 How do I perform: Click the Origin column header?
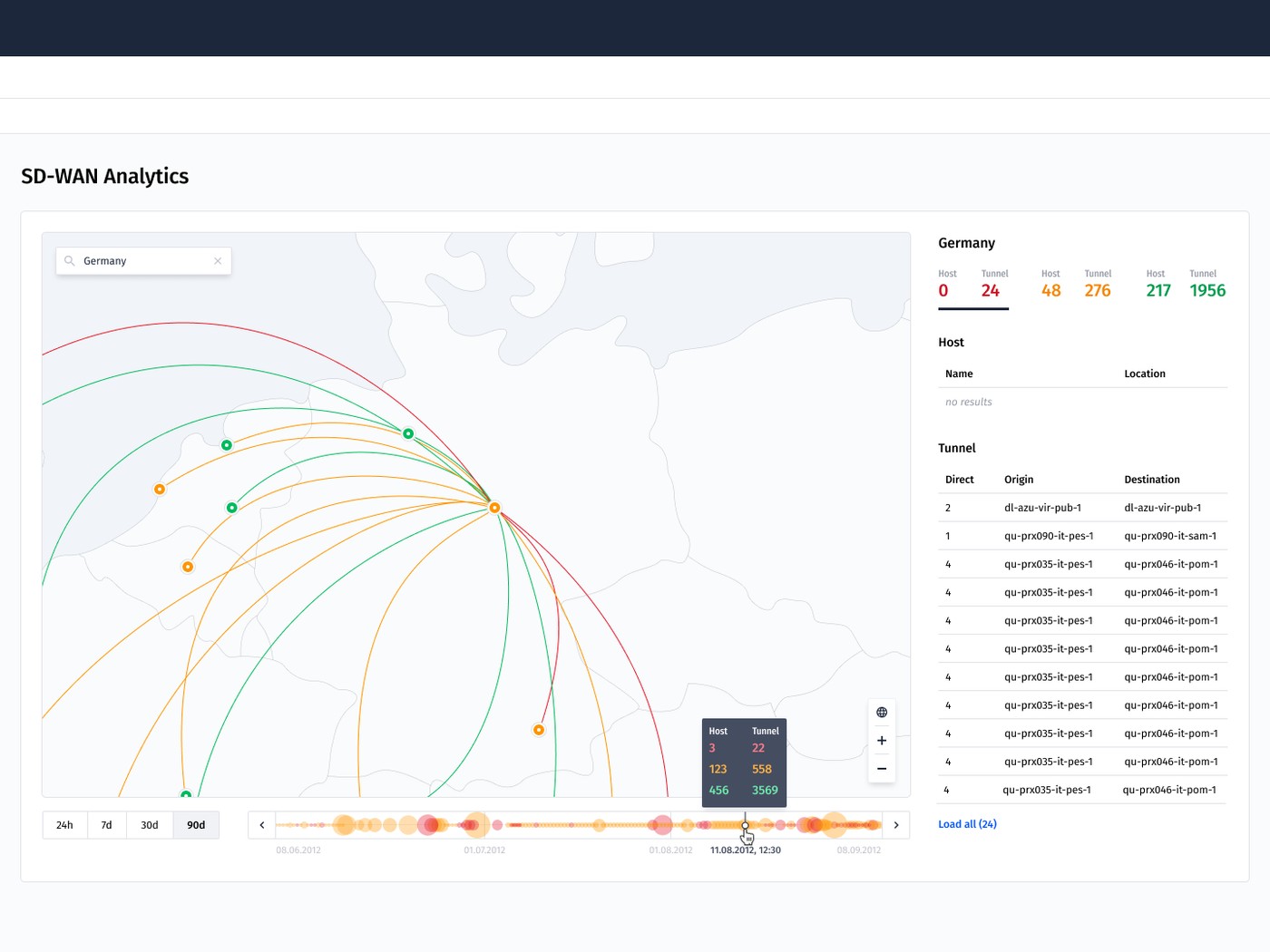click(1019, 480)
